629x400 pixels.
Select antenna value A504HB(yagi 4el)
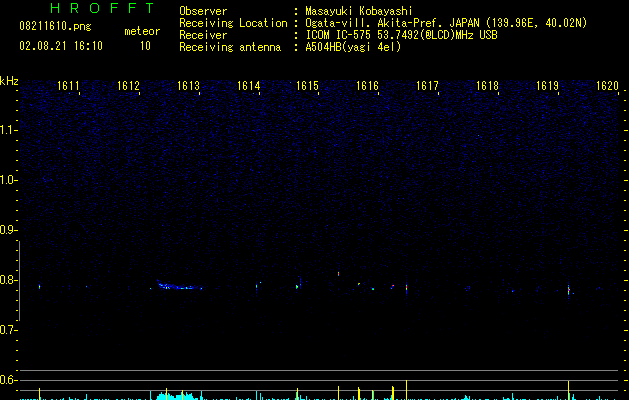(x=353, y=47)
